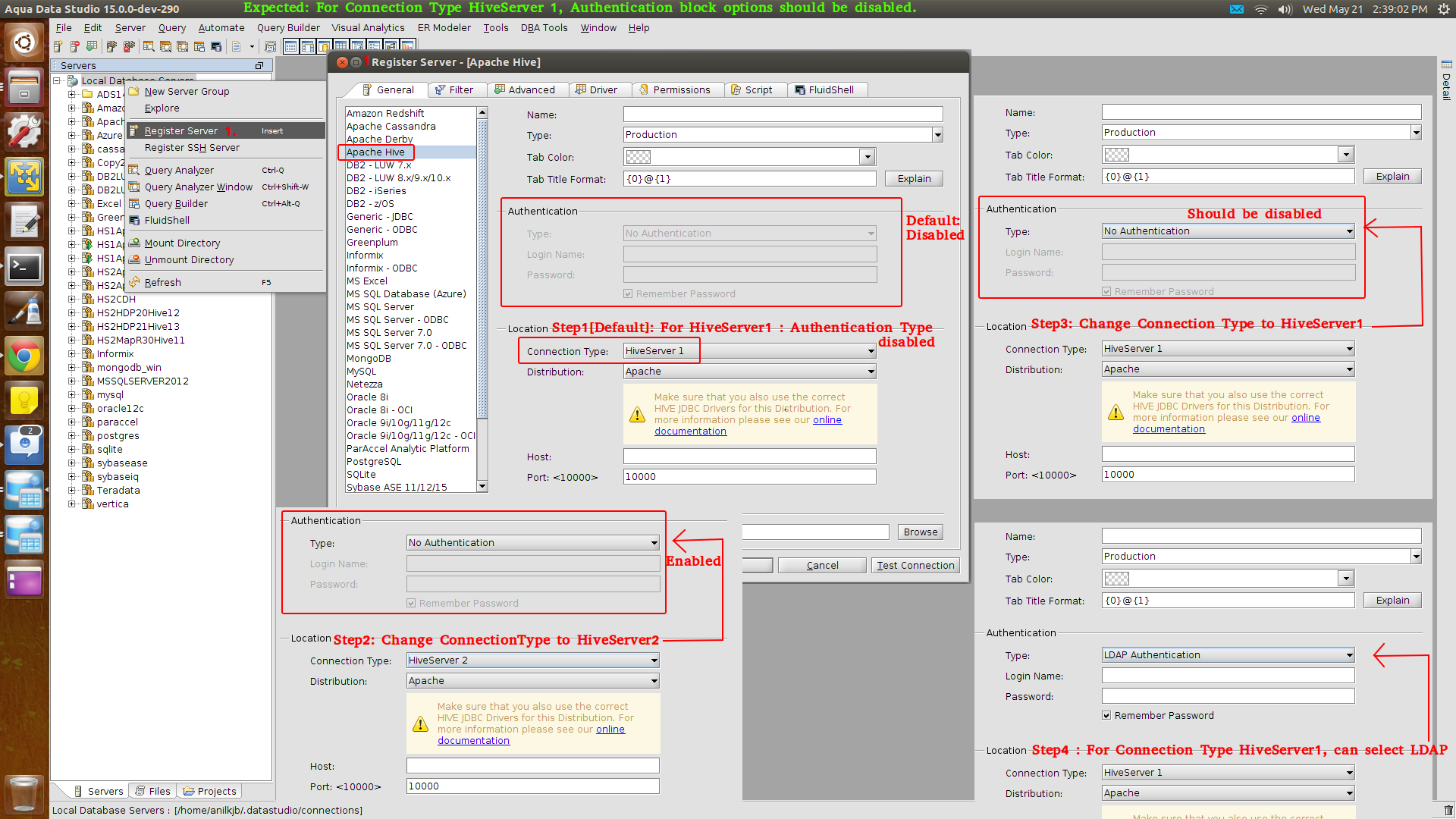Click the Delete Server toolbar icon

(x=74, y=46)
